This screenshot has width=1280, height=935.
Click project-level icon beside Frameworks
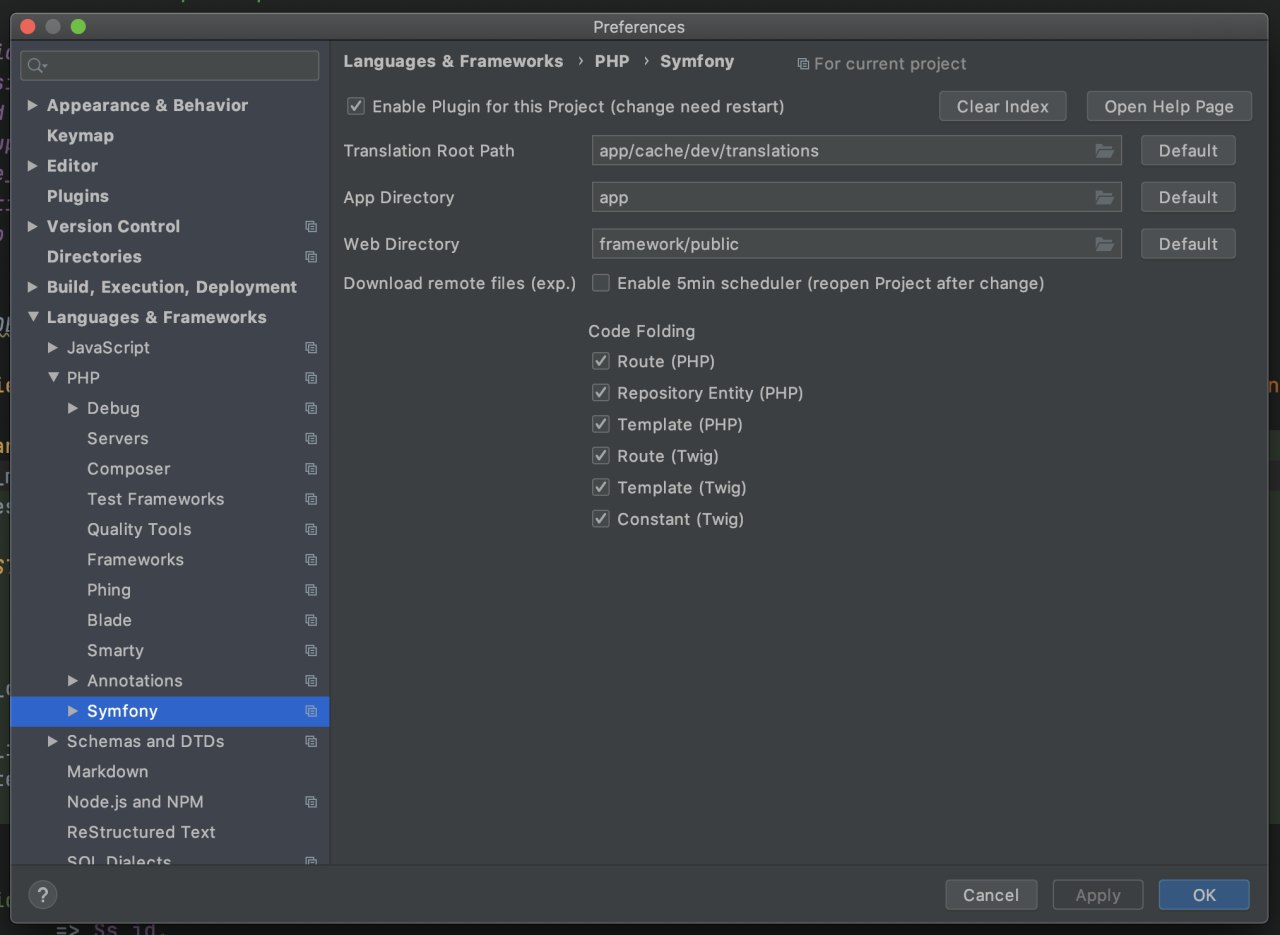tap(311, 560)
